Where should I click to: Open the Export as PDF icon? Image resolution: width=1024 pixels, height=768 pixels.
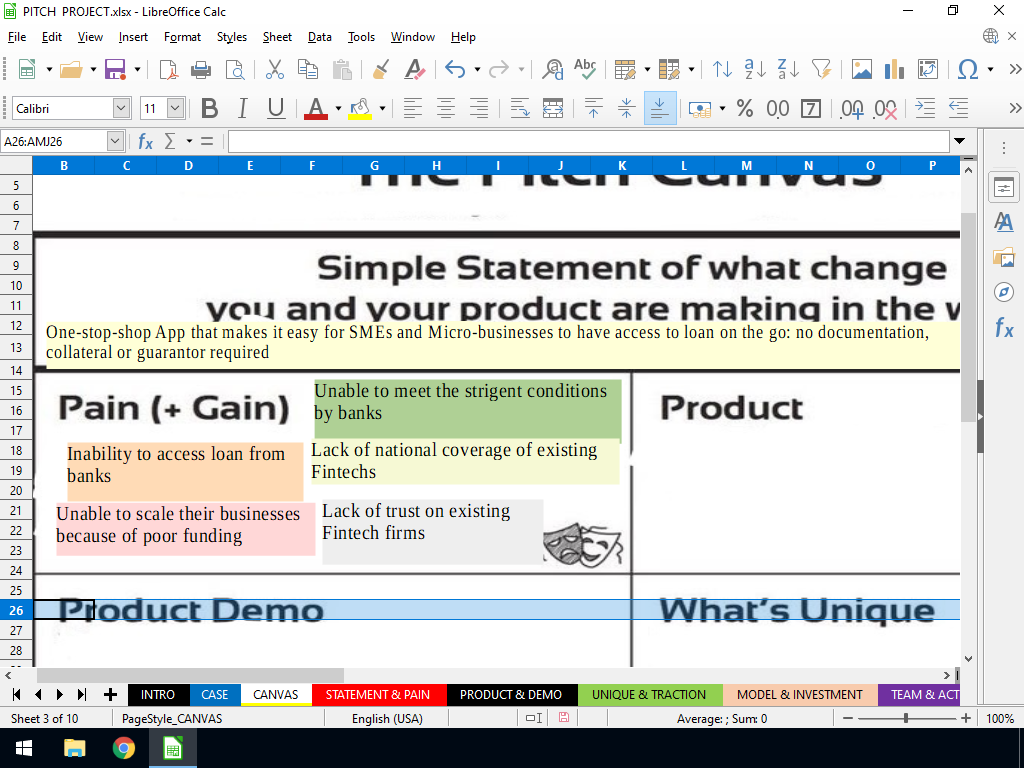[168, 69]
